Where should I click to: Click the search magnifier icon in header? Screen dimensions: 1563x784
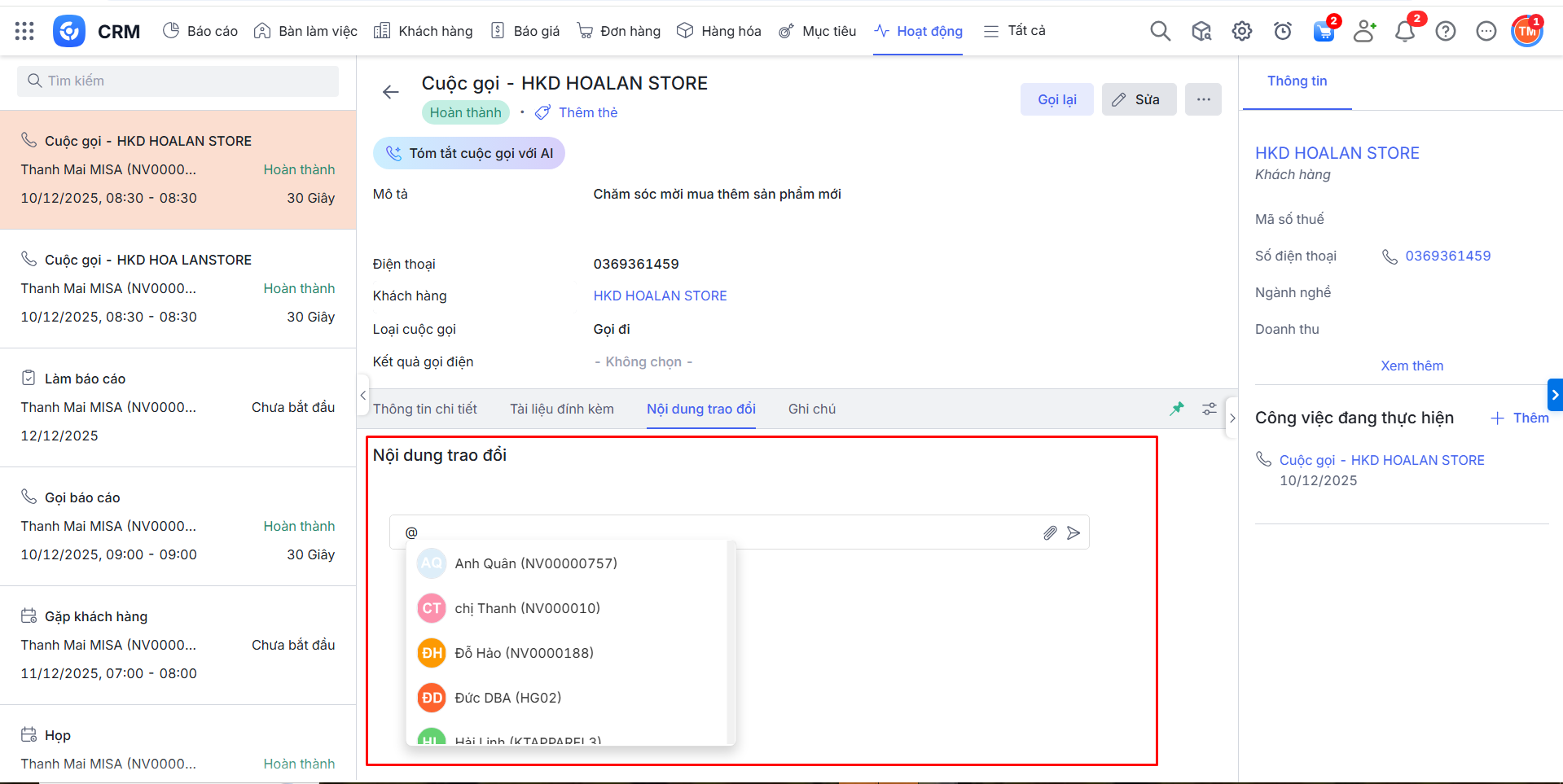tap(1160, 31)
